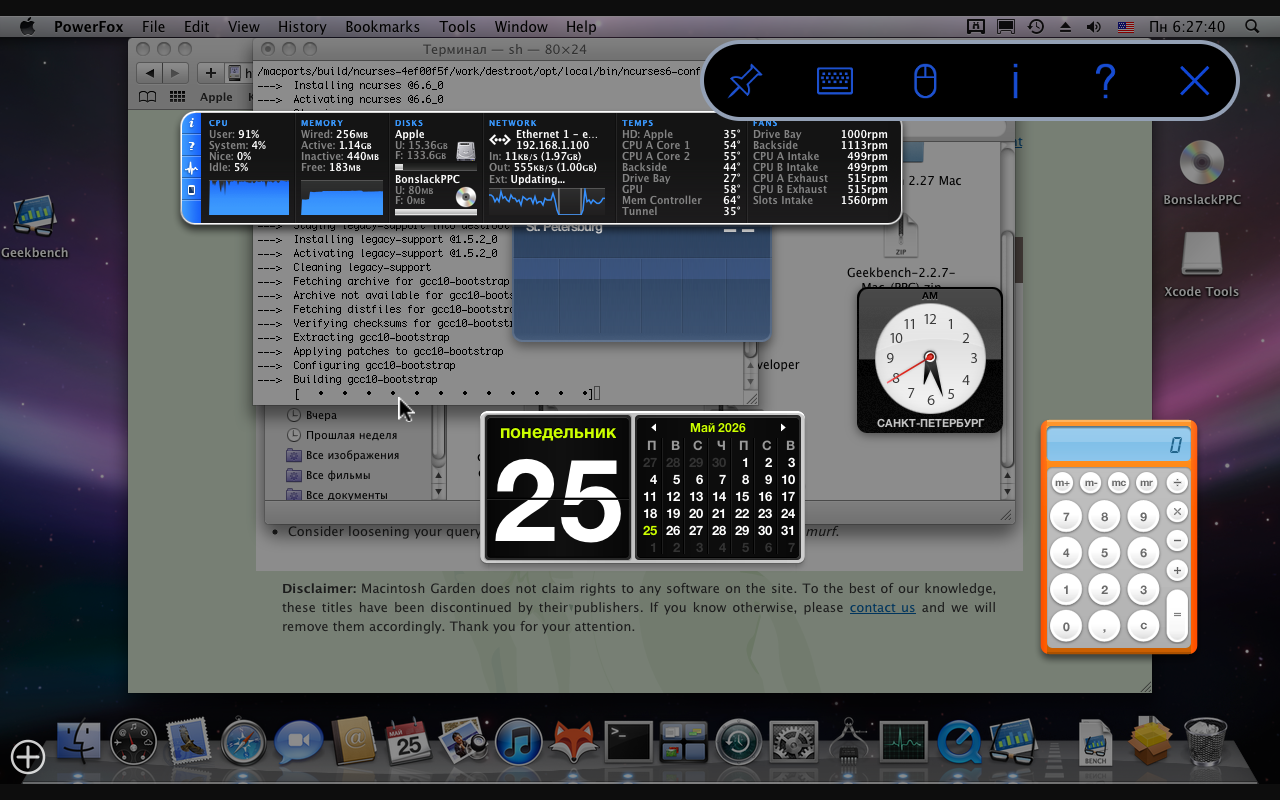Viewport: 1280px width, 800px height.
Task: Click the Dashboard add-widget plus button
Action: [28, 757]
